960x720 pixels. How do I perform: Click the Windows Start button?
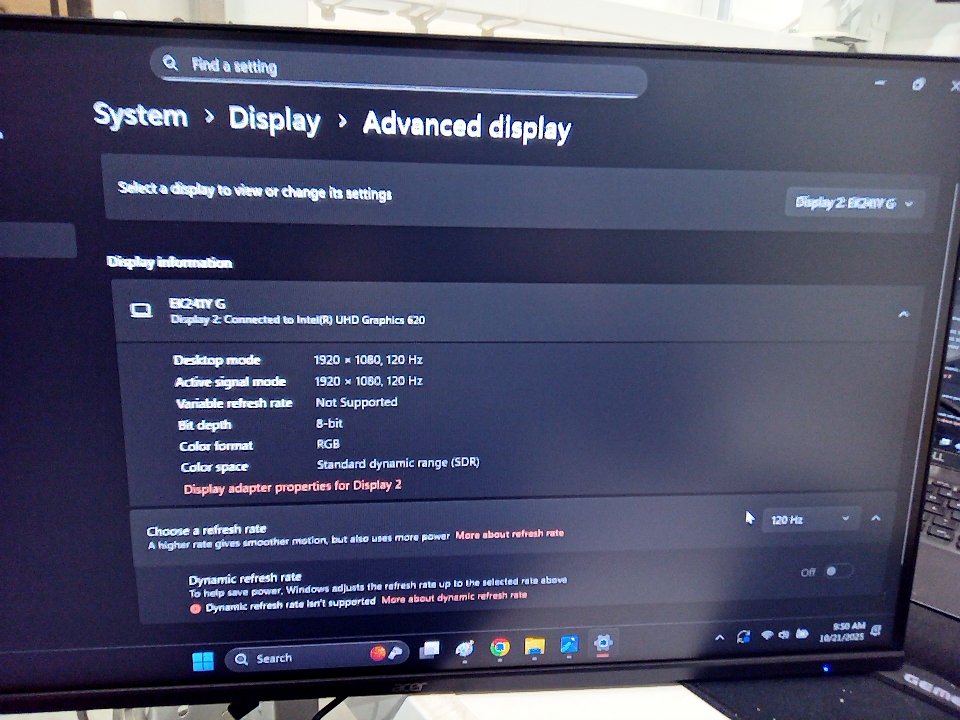pyautogui.click(x=203, y=660)
